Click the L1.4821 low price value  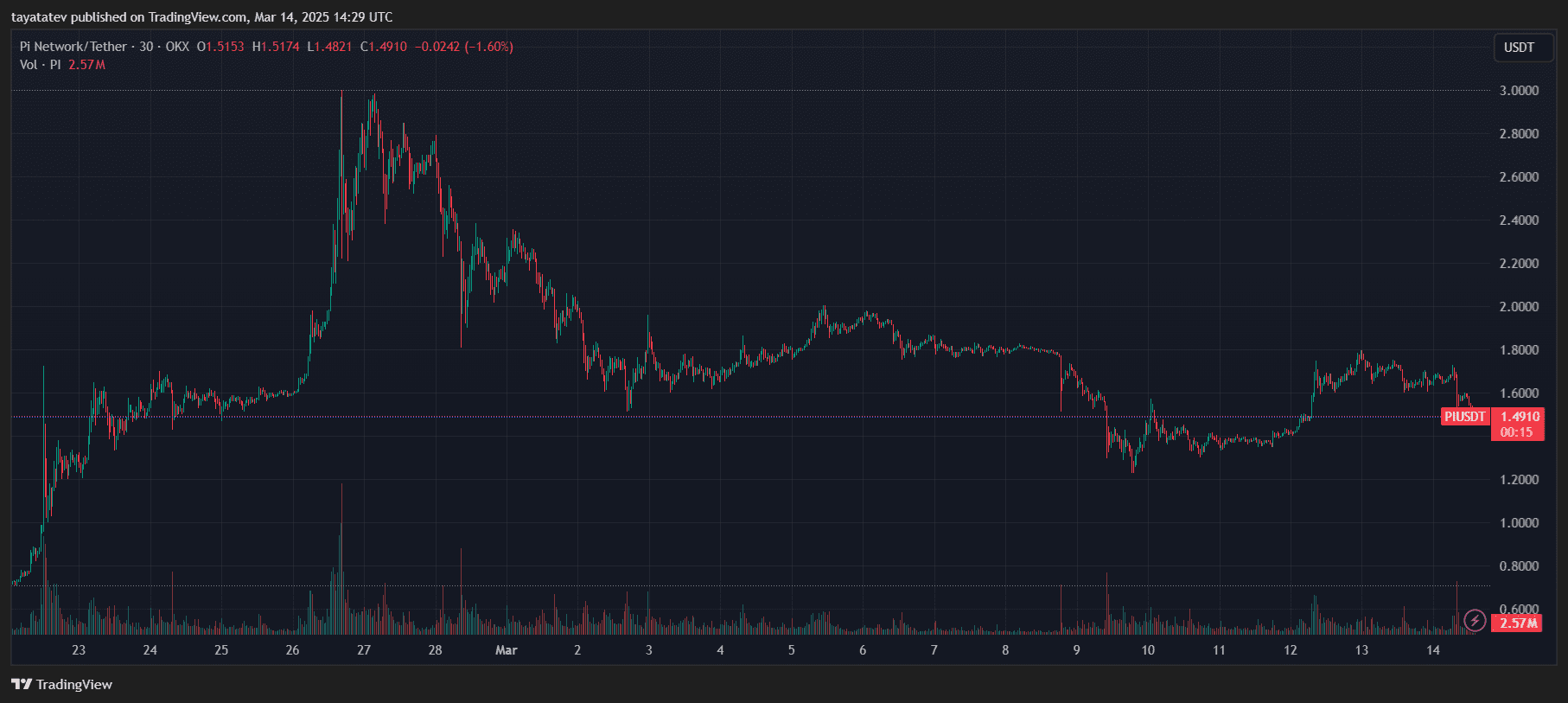329,47
